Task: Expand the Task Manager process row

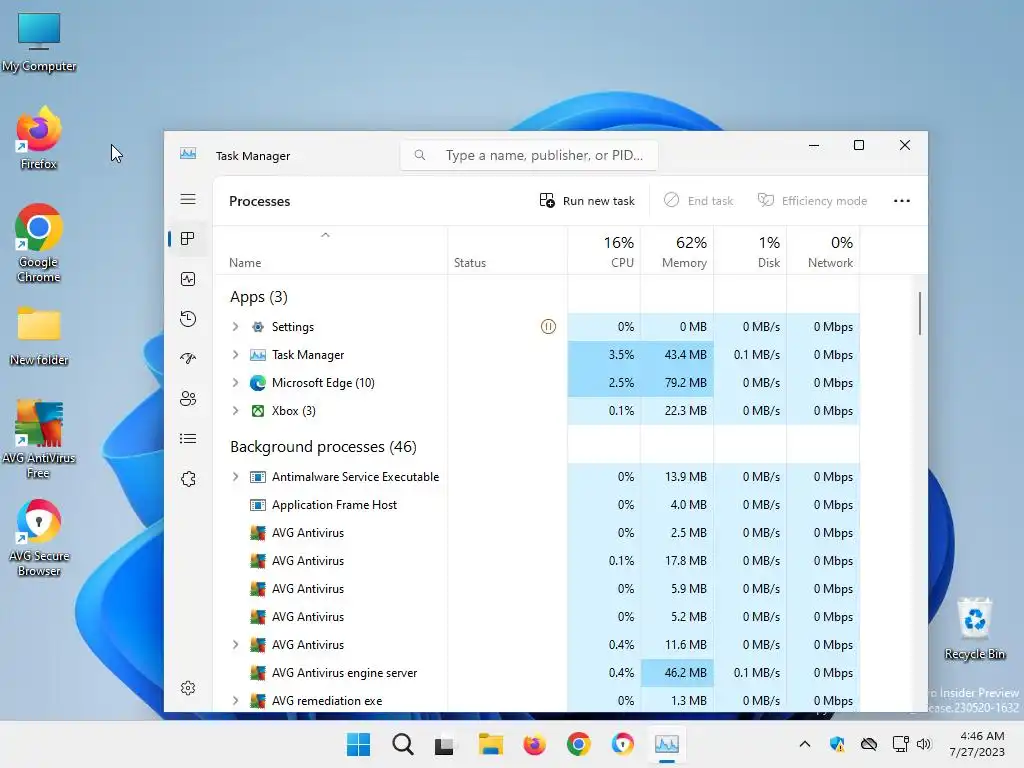Action: [x=235, y=355]
